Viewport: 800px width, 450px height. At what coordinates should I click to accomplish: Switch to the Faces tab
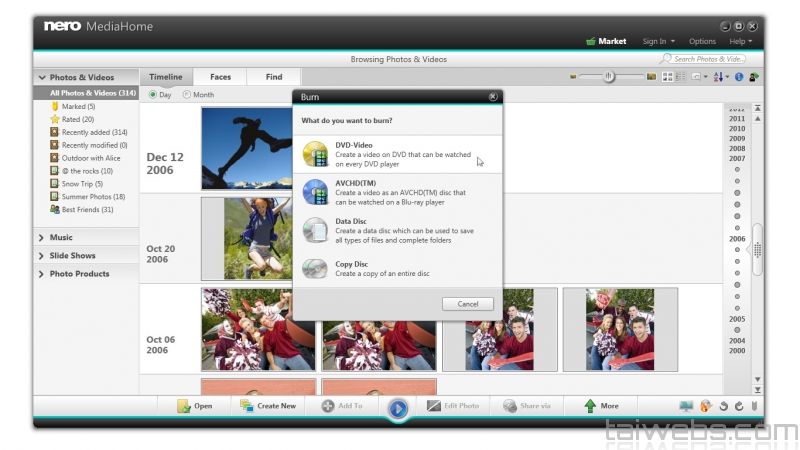tap(220, 77)
